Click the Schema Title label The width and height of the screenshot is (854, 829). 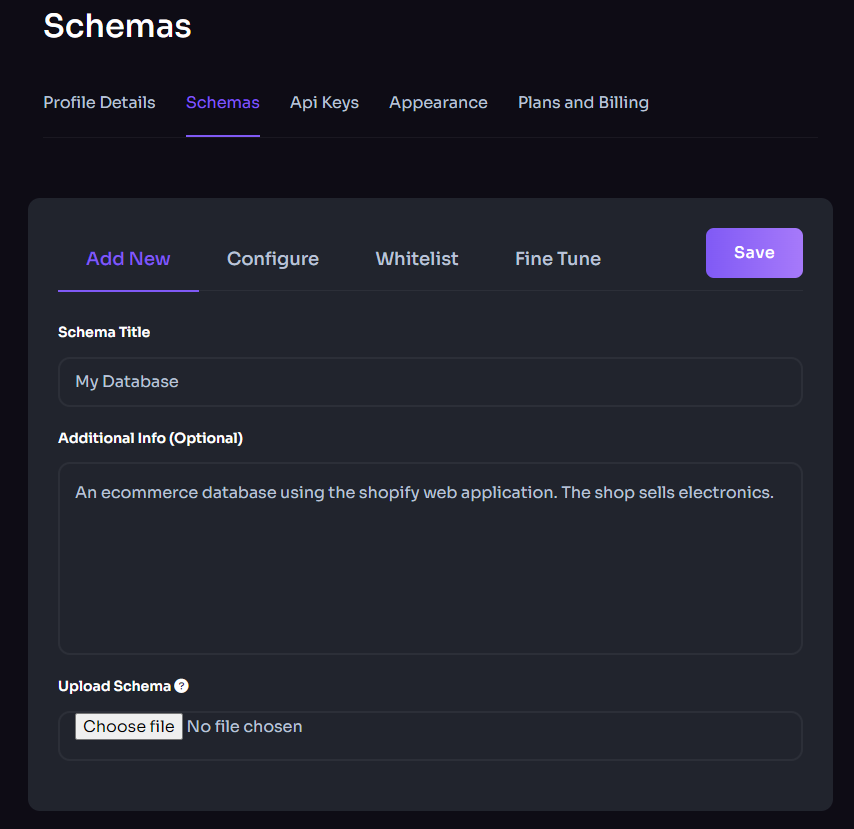[x=103, y=331]
